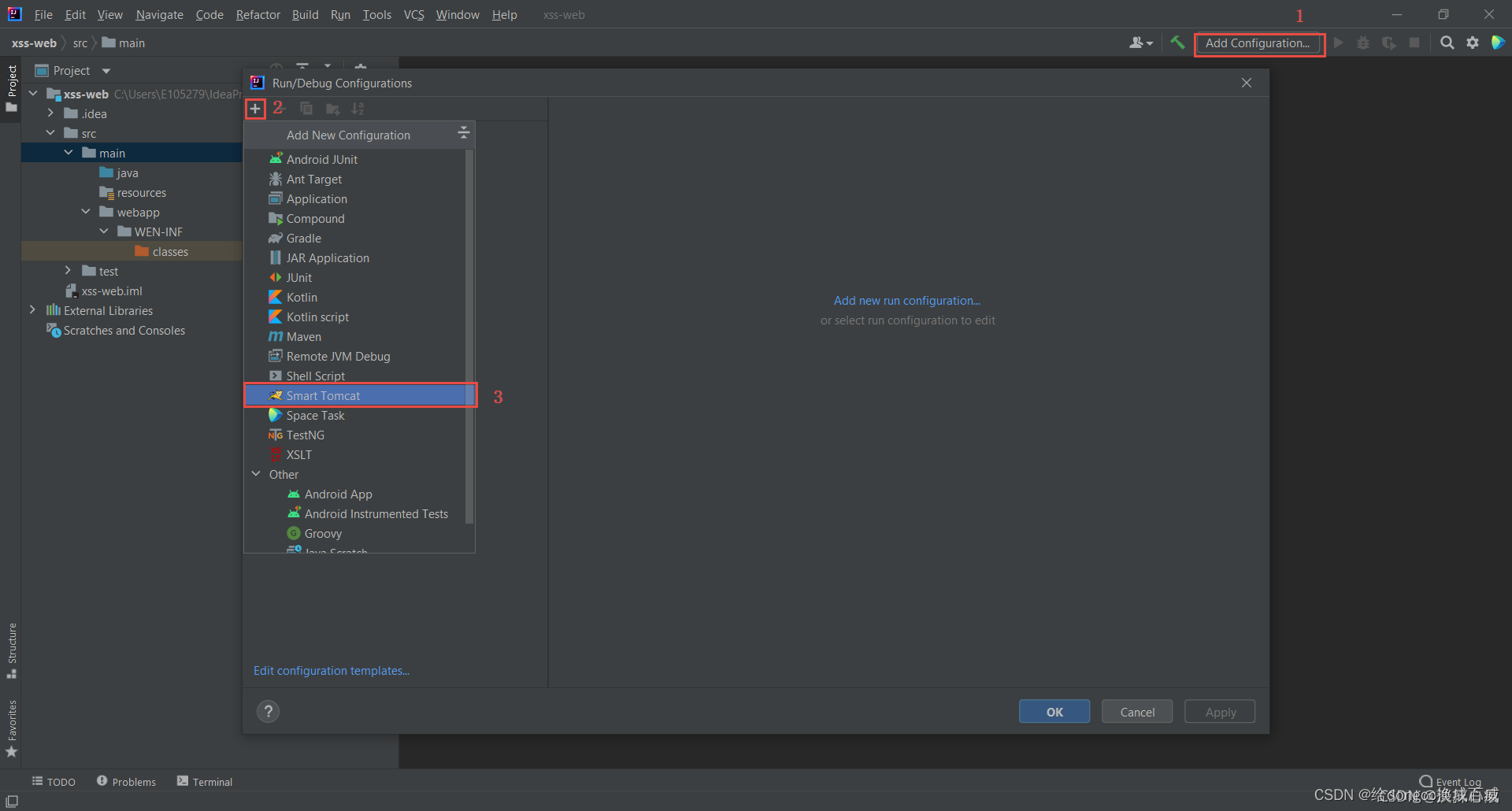This screenshot has width=1512, height=811.
Task: Open the File menu
Action: (x=43, y=15)
